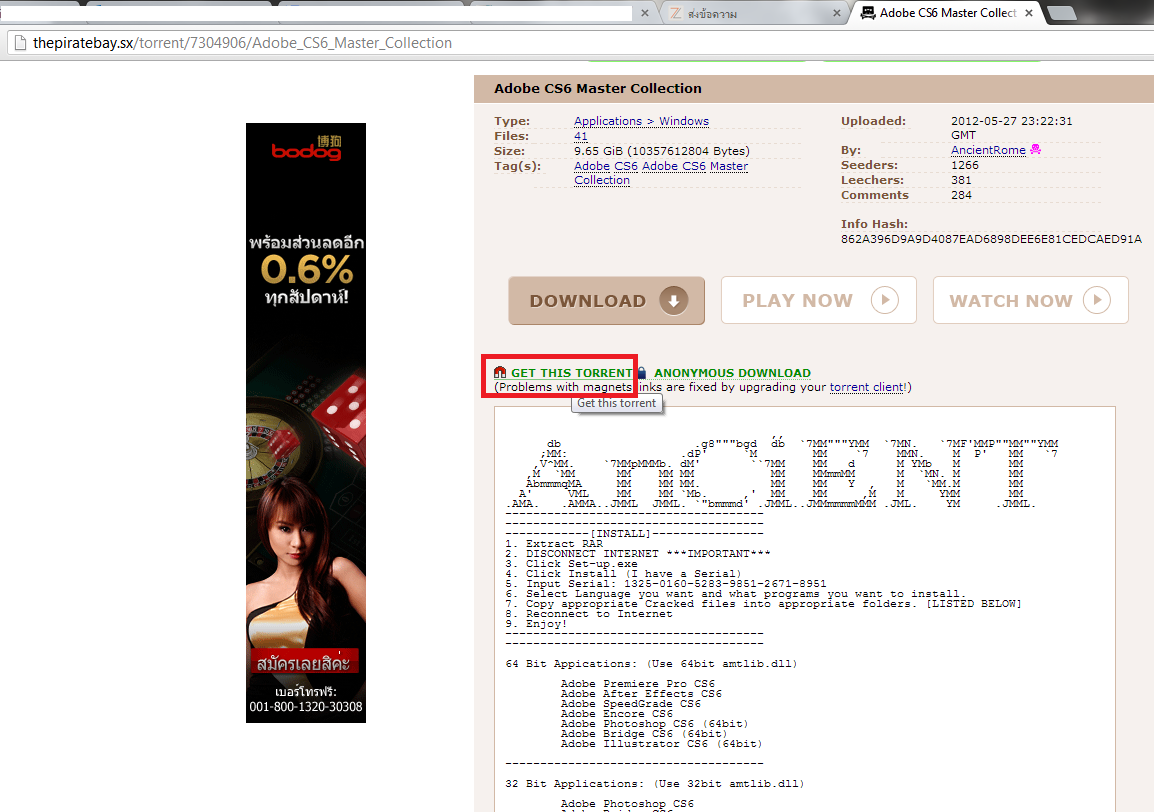Click the serial number line in install notes
The height and width of the screenshot is (812, 1154).
click(x=666, y=584)
